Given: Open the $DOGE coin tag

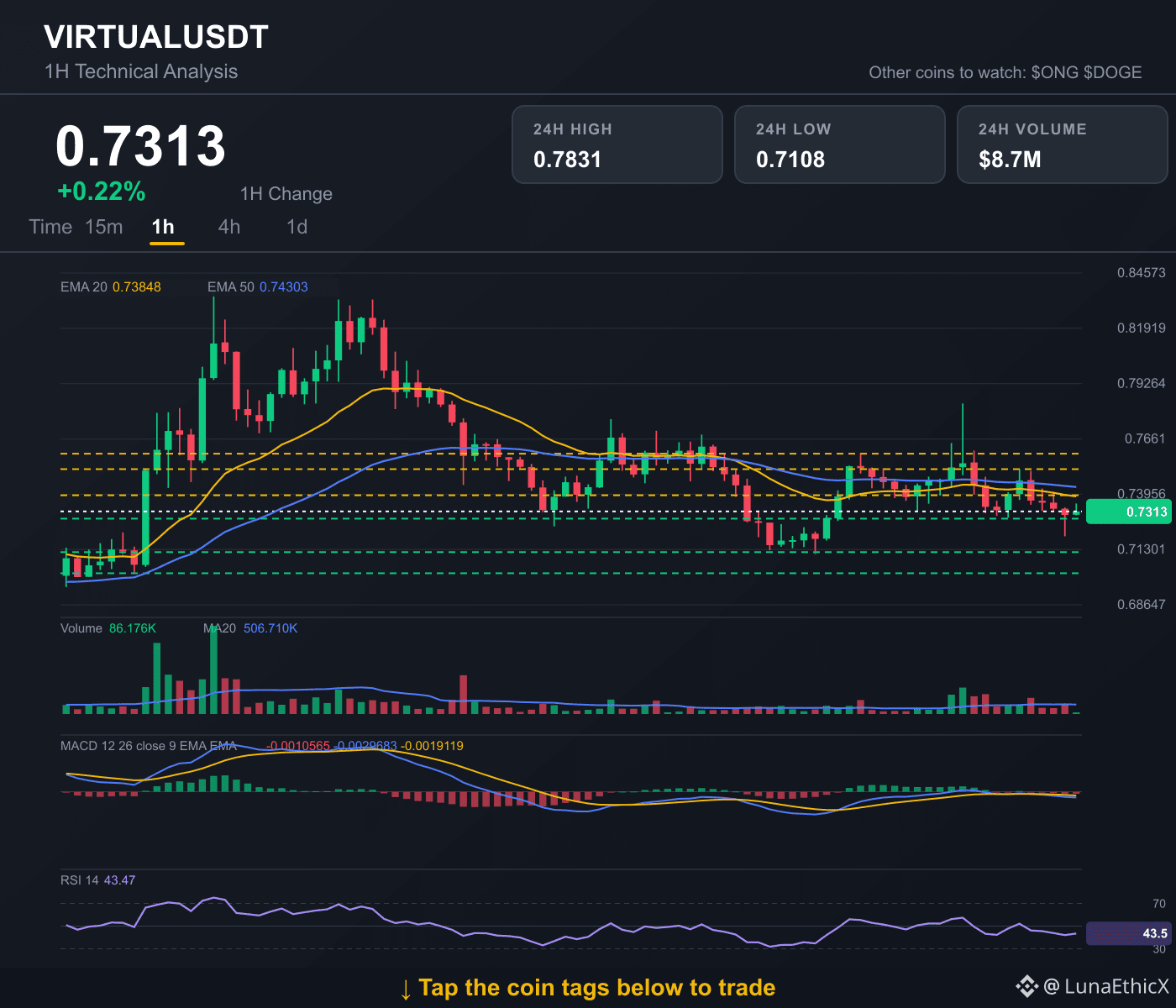Looking at the screenshot, I should (x=1113, y=72).
